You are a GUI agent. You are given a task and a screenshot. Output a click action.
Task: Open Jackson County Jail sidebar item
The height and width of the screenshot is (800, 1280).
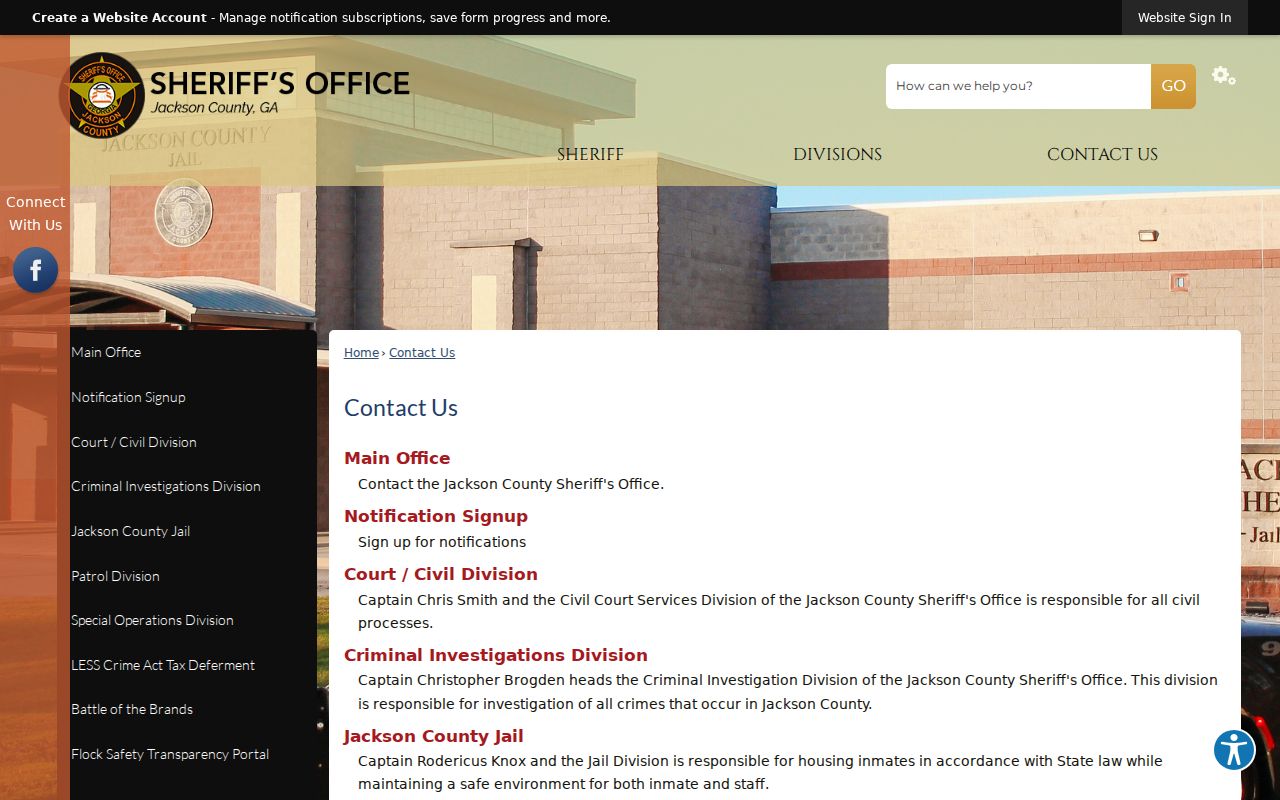coord(130,531)
